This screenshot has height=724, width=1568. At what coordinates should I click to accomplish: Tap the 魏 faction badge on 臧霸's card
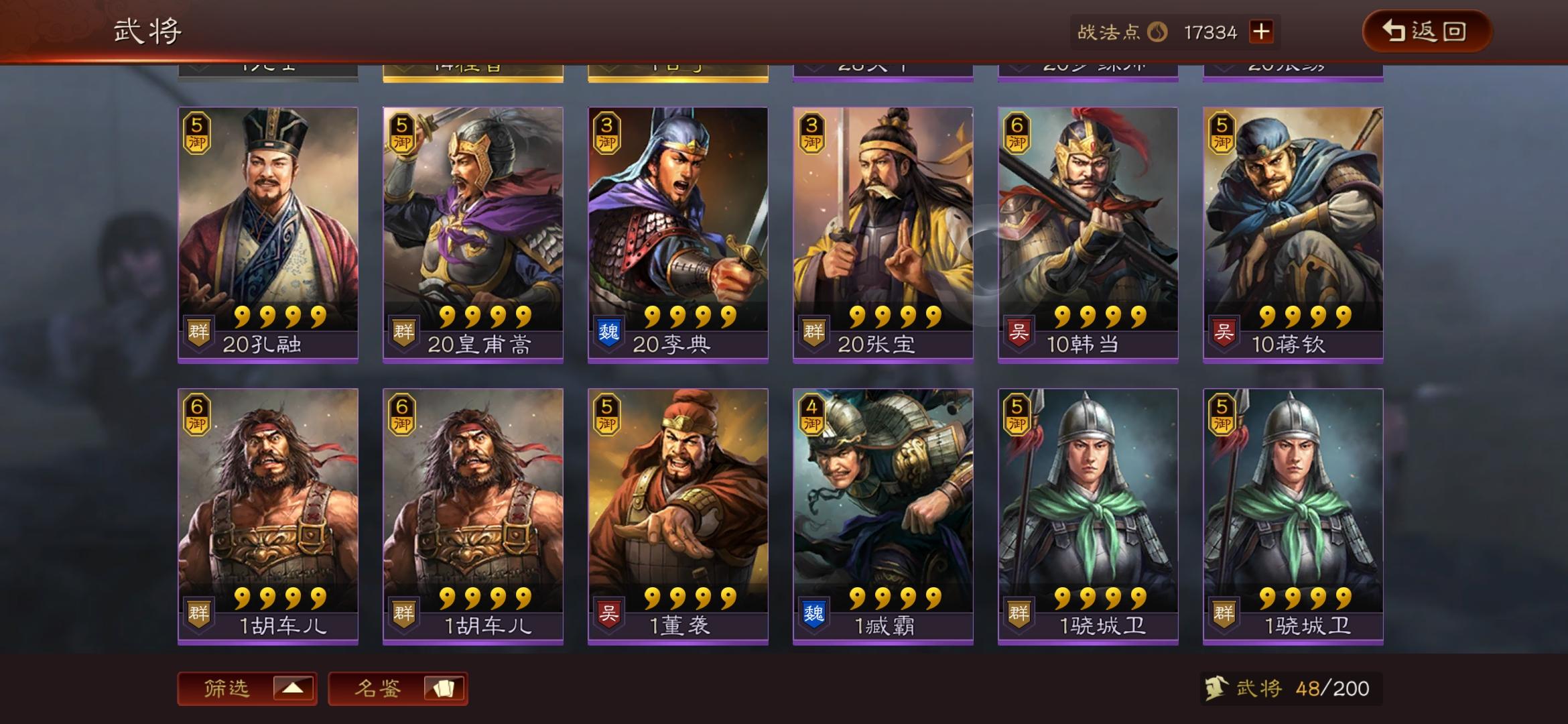(813, 613)
